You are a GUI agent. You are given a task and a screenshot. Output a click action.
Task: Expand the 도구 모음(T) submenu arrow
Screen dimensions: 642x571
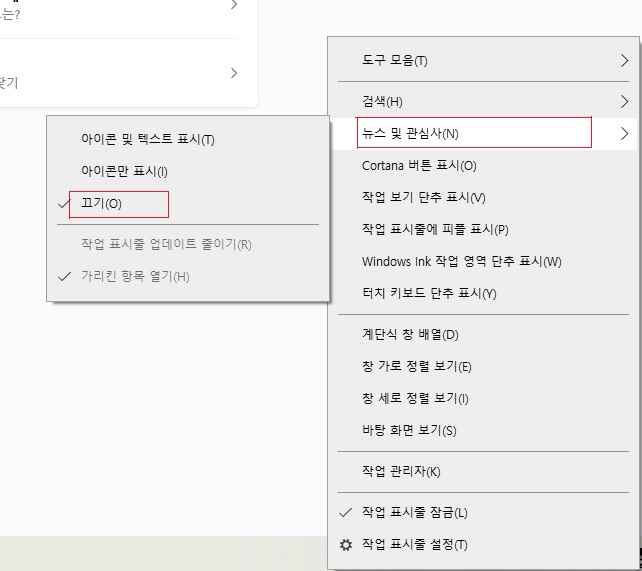(624, 61)
